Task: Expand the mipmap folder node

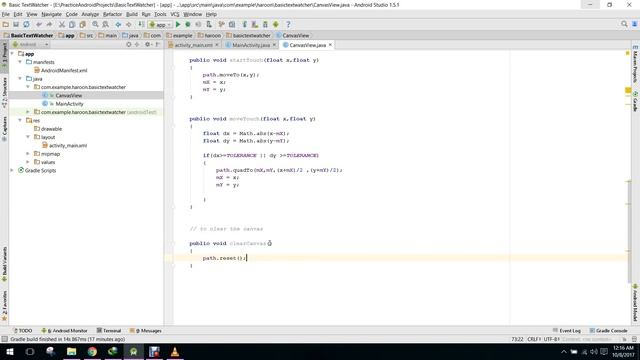Action: (28, 154)
